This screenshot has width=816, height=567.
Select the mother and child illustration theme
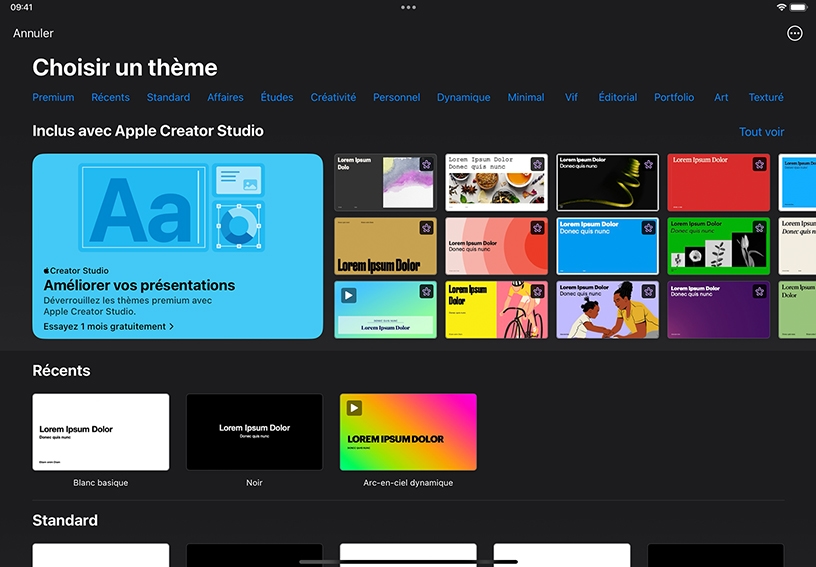click(x=607, y=310)
